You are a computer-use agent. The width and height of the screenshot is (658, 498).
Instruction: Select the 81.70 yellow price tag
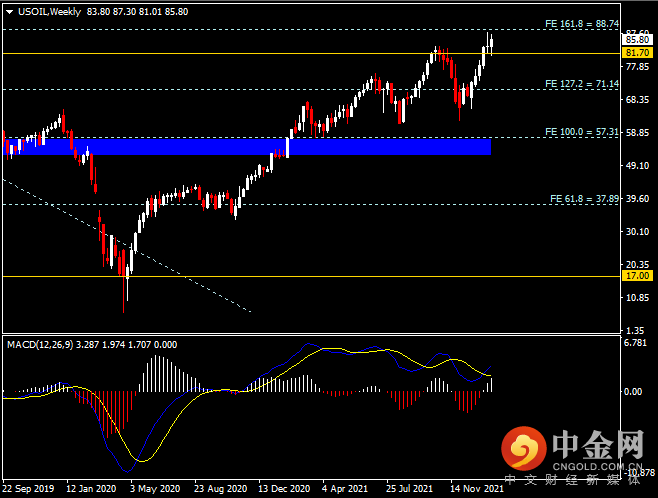637,53
